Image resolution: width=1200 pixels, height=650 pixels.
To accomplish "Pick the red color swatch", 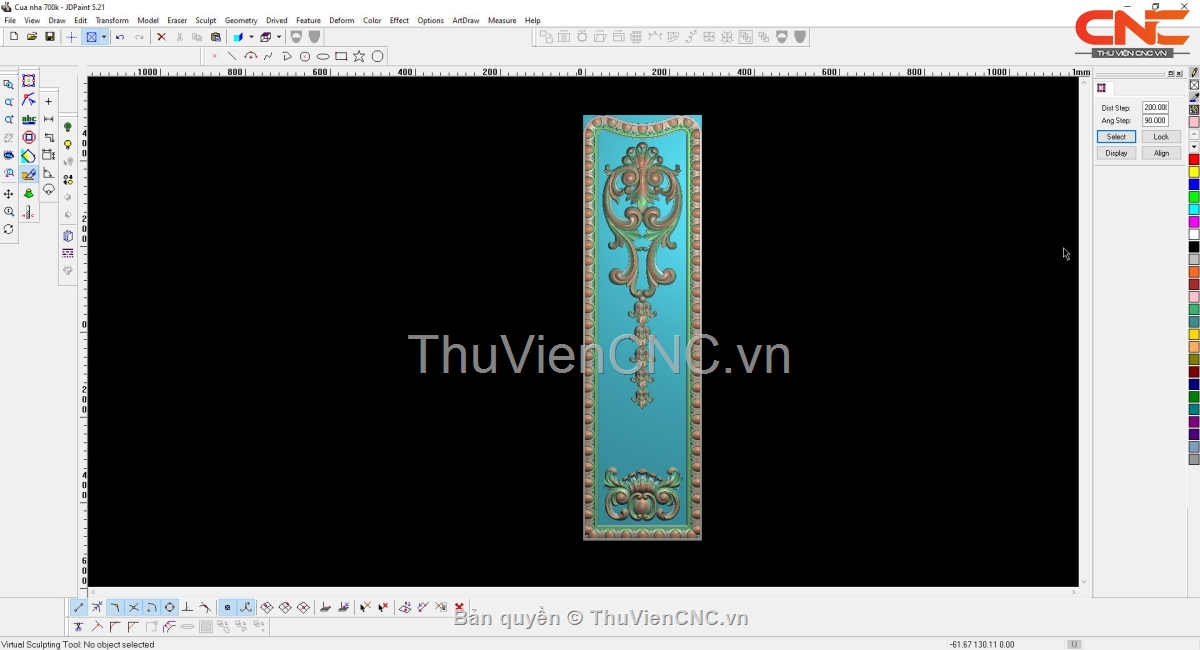I will coord(1194,160).
